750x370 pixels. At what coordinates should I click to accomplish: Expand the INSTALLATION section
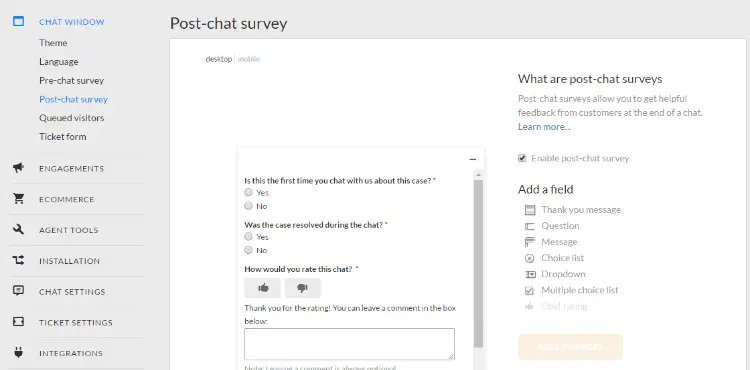pos(69,261)
